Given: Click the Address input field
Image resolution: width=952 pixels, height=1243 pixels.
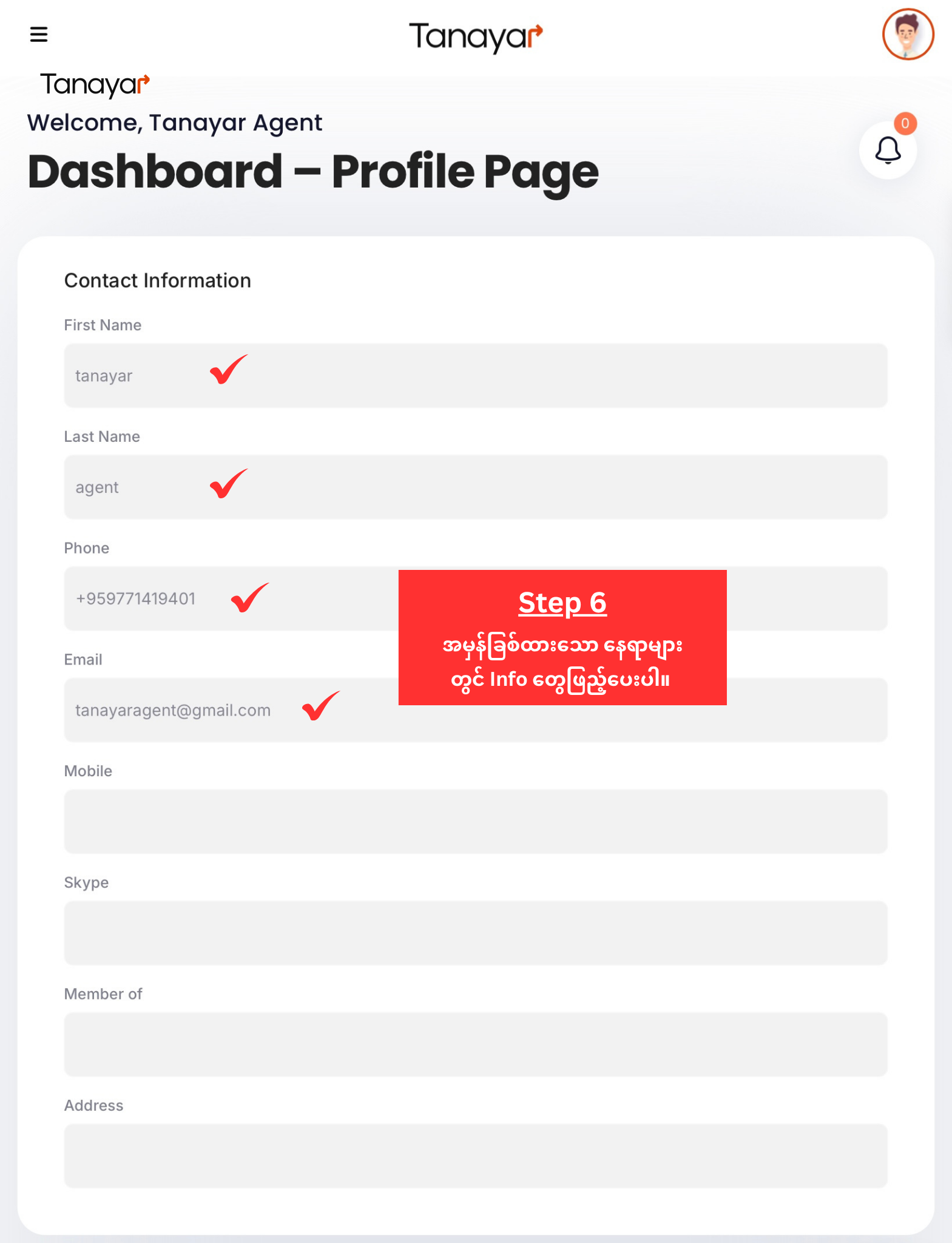Looking at the screenshot, I should coord(476,1156).
